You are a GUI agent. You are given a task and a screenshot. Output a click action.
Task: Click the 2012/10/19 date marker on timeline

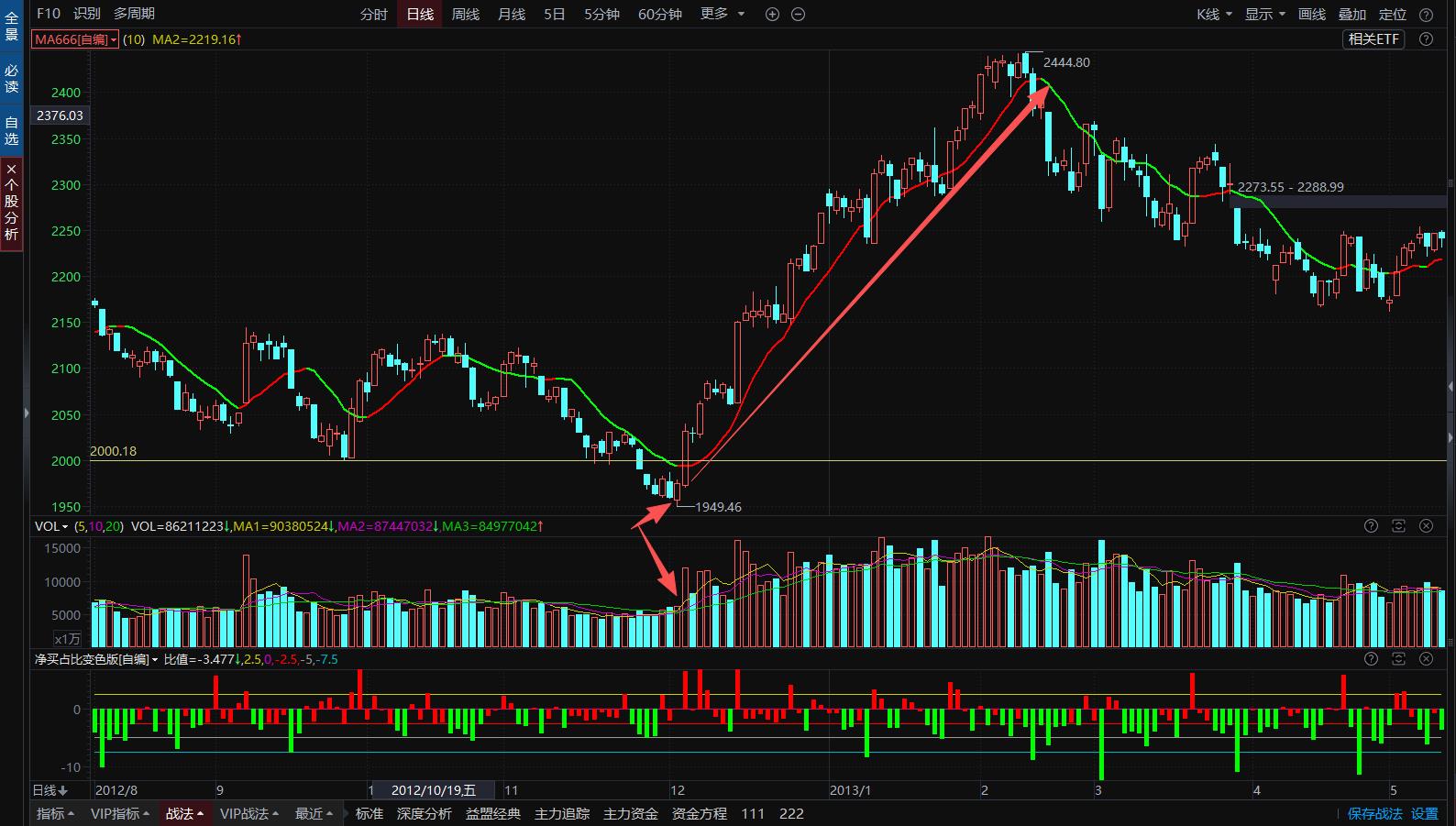pyautogui.click(x=433, y=790)
